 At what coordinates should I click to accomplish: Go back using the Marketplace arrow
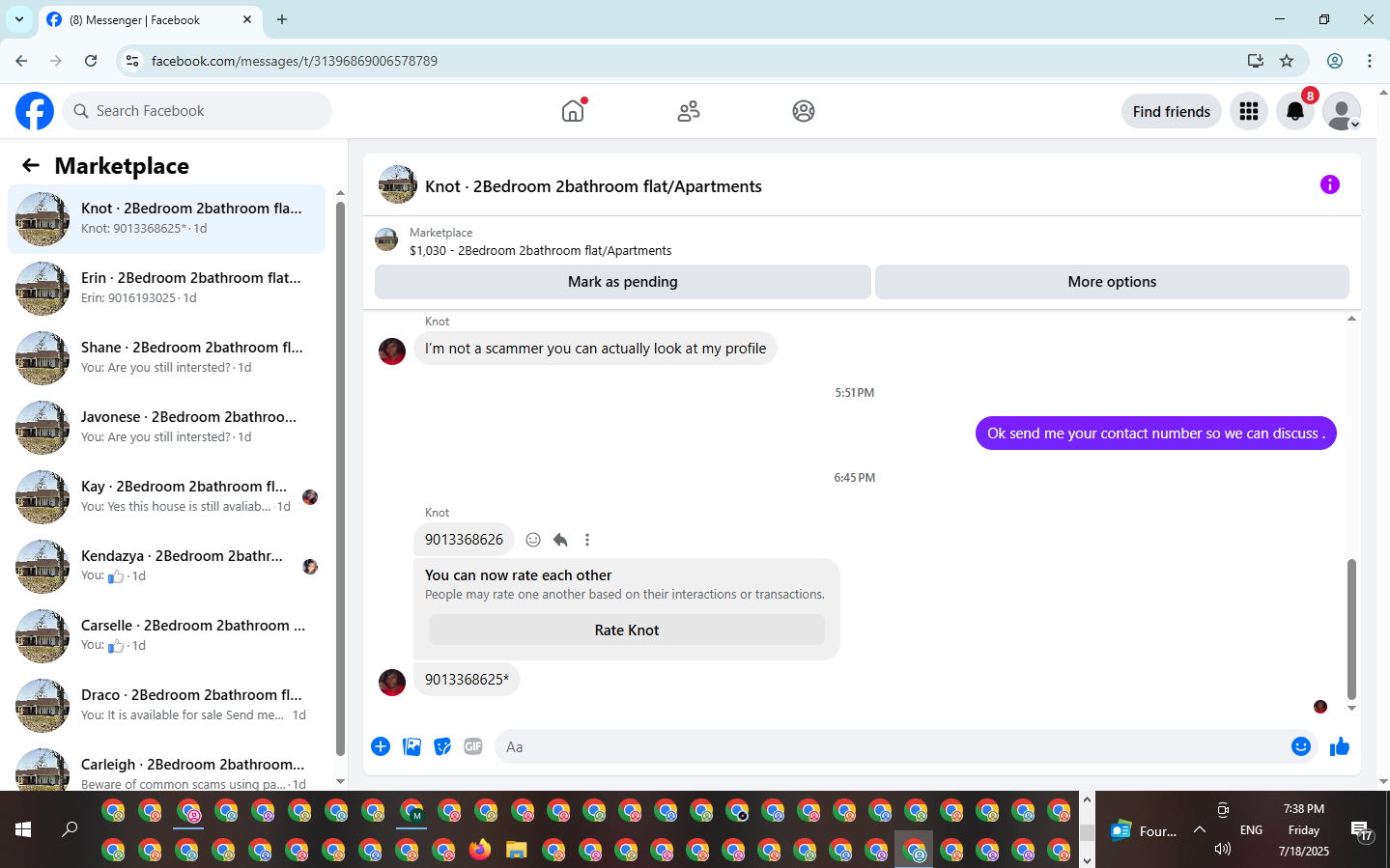click(31, 165)
